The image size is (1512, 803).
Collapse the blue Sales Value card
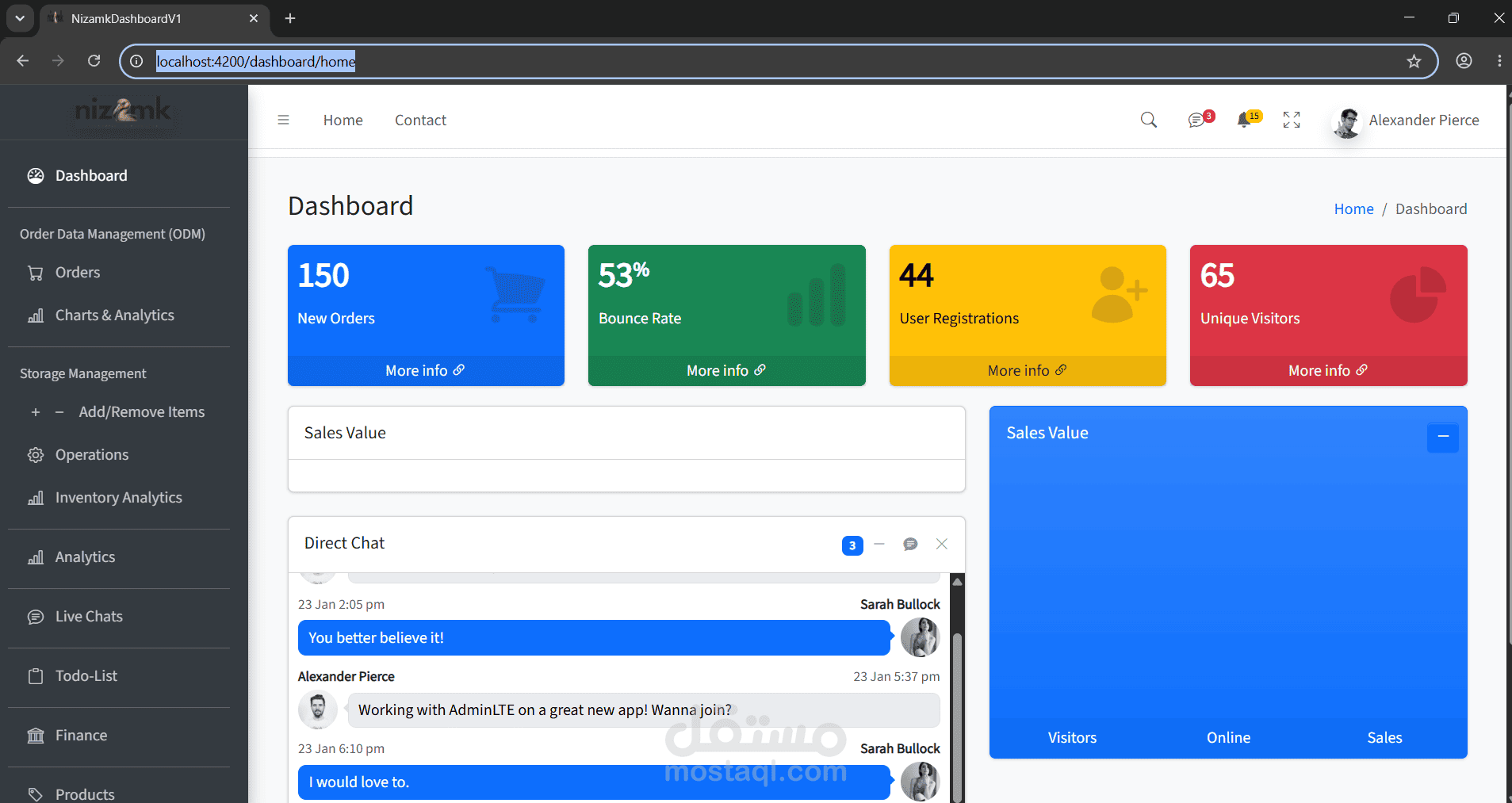[1443, 437]
